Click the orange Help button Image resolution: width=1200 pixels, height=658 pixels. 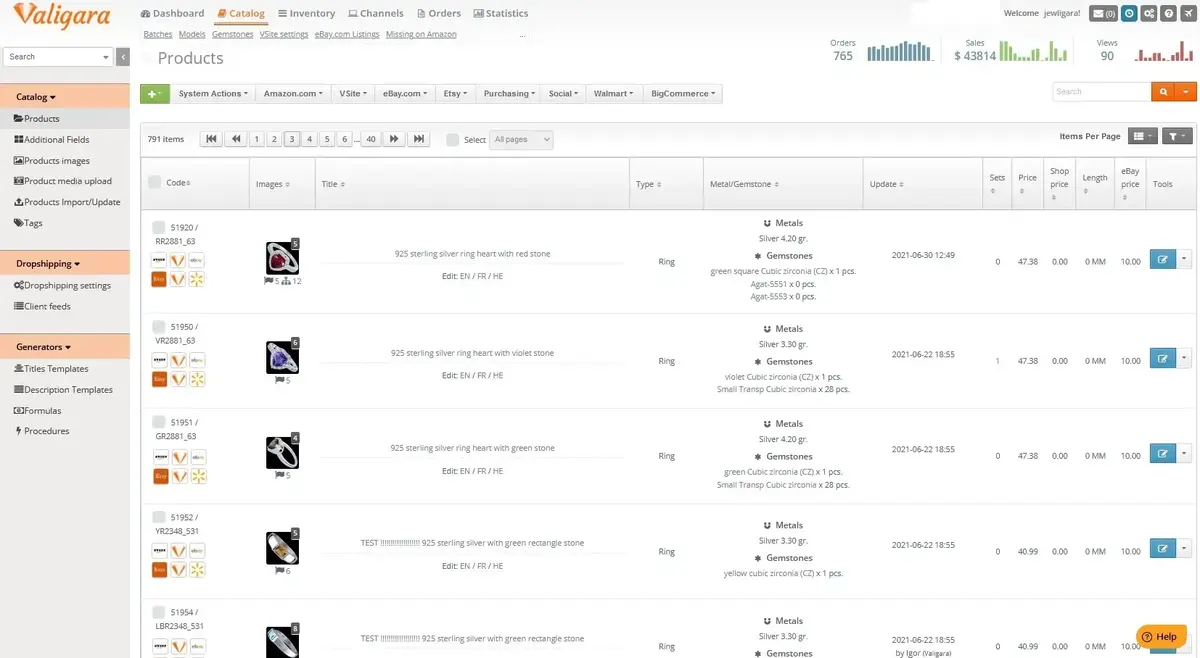[1161, 636]
